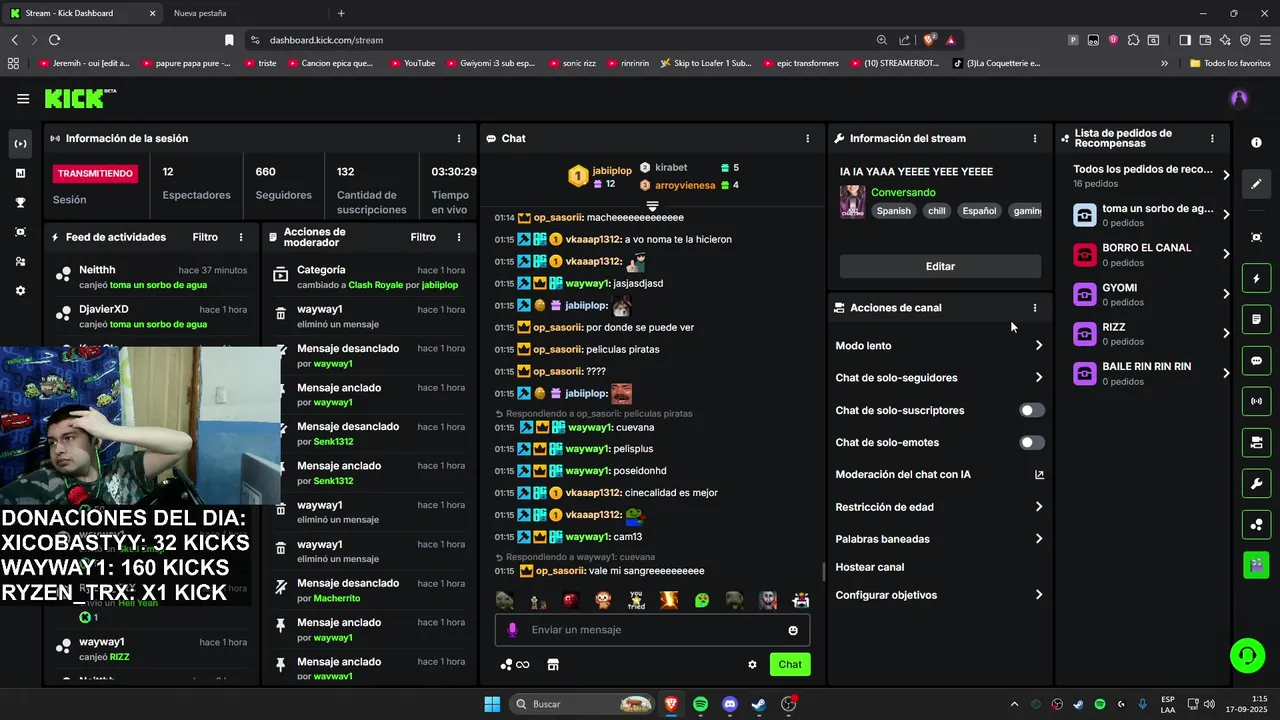Image resolution: width=1280 pixels, height=720 pixels.
Task: Switch to the Nueva pestaña browser tab
Action: click(x=200, y=13)
